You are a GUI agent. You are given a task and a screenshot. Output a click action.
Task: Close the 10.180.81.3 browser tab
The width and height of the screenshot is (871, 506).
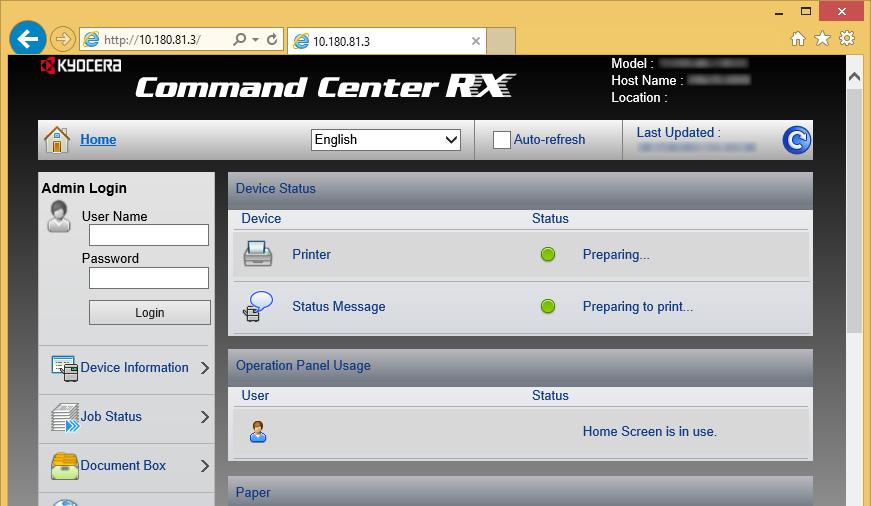(475, 41)
